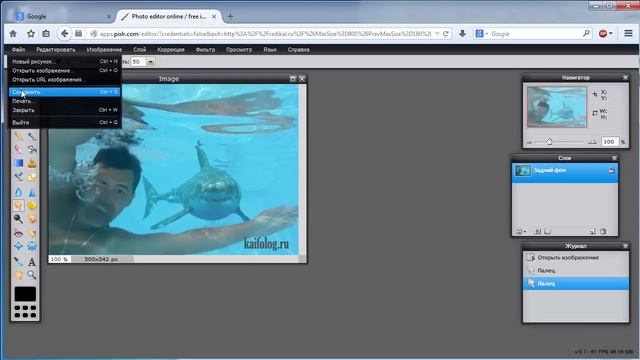
Task: Click Новый рисунок in the File menu
Action: [64, 62]
